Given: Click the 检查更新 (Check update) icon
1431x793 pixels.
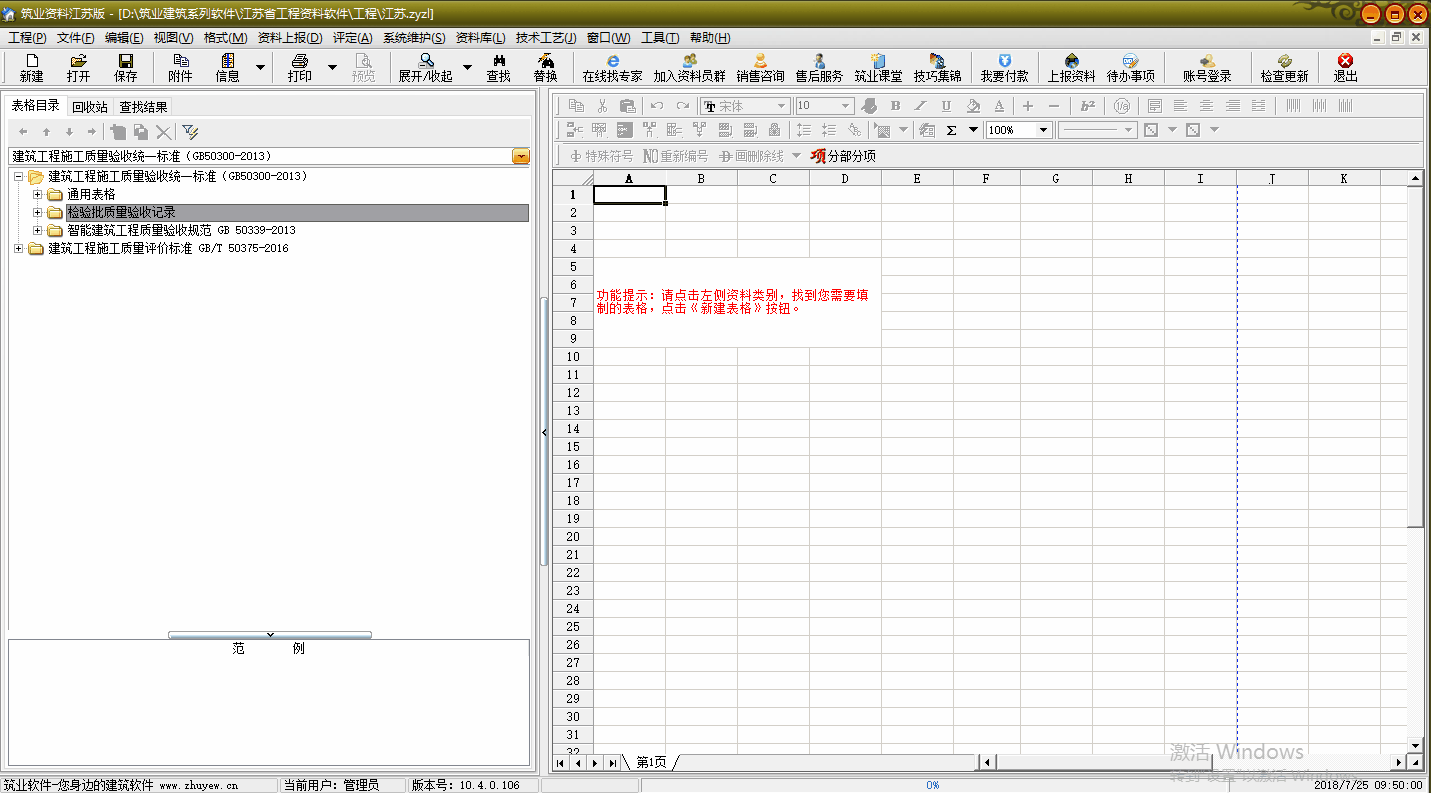Looking at the screenshot, I should [1283, 67].
